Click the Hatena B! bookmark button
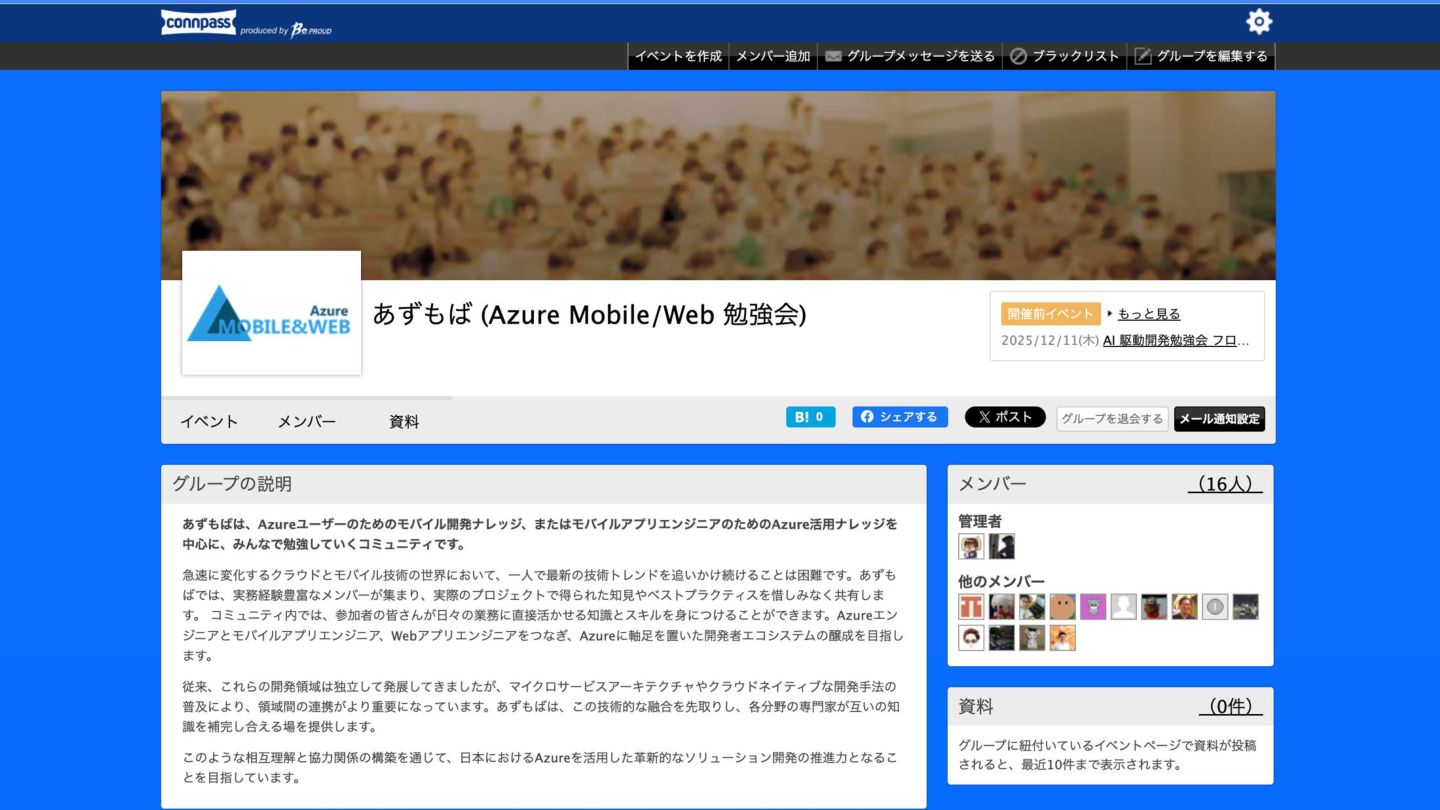This screenshot has height=810, width=1440. coord(810,417)
